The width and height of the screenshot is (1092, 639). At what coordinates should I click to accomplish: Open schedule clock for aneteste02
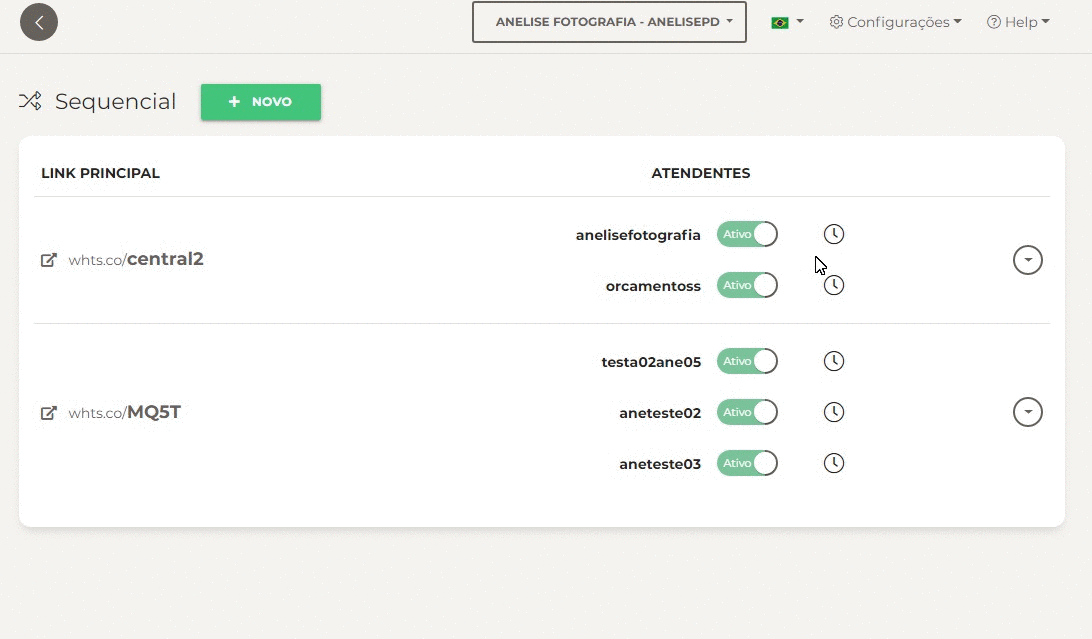(834, 412)
